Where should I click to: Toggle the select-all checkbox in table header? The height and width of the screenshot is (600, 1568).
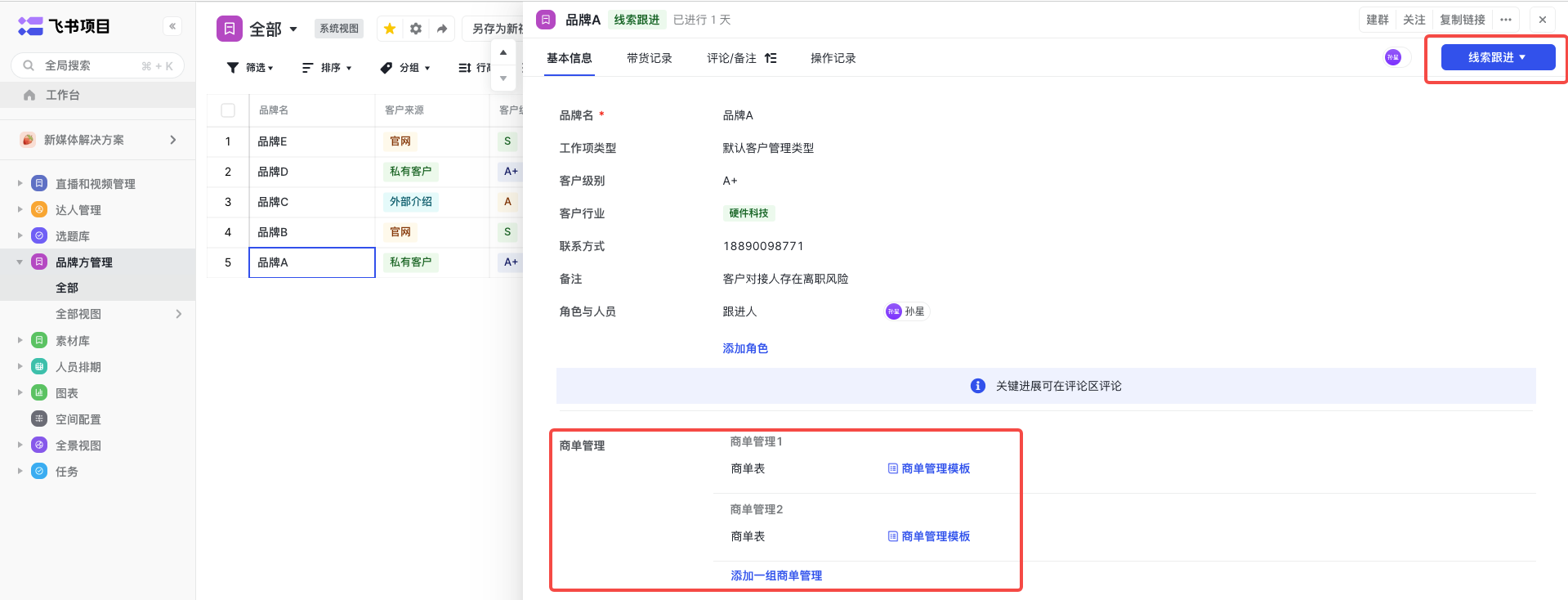[x=228, y=110]
